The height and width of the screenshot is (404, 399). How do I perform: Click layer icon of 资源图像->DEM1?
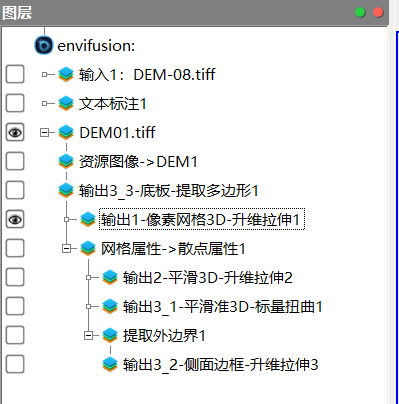(x=66, y=162)
